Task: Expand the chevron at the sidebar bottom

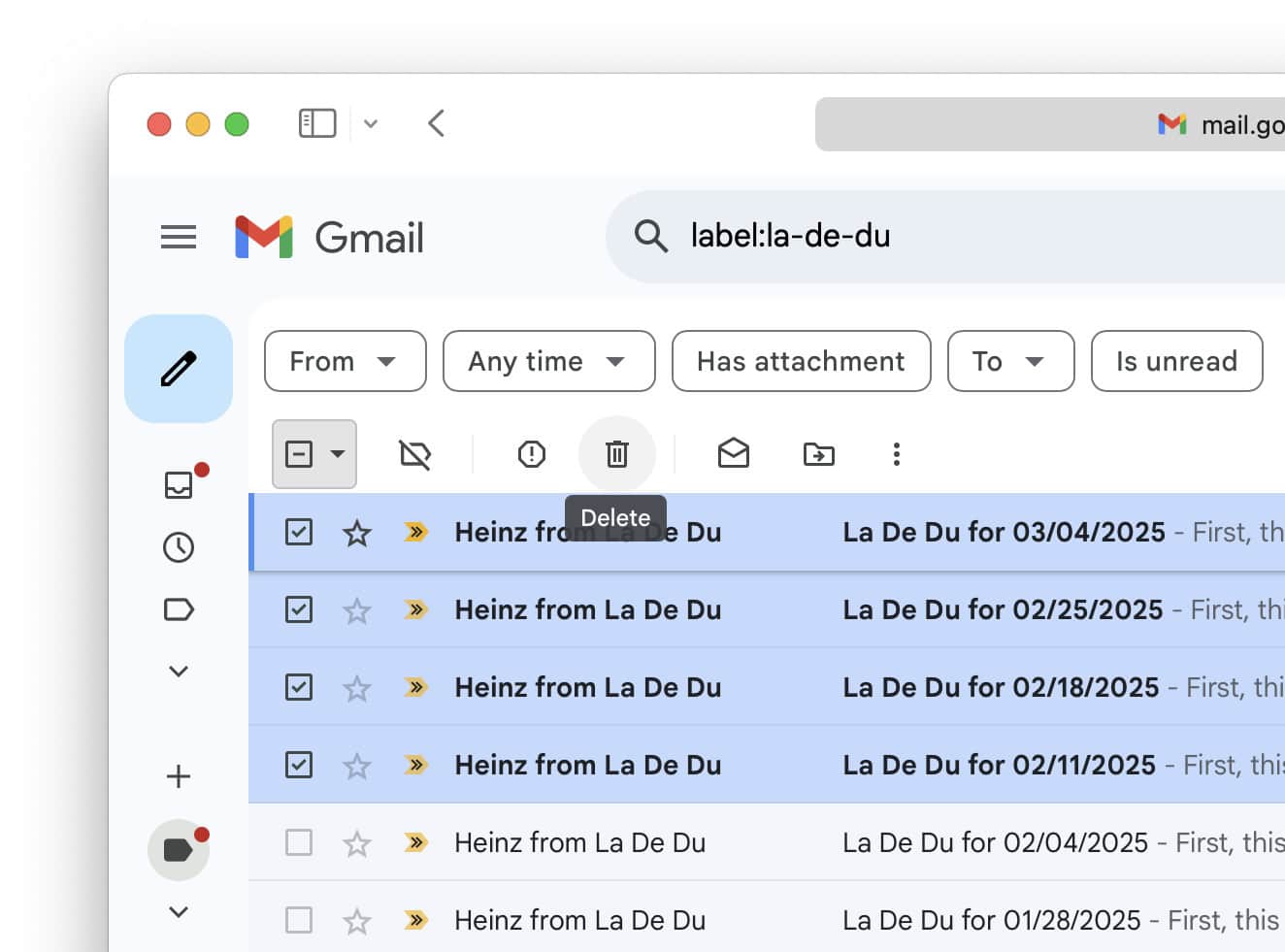Action: pyautogui.click(x=179, y=912)
